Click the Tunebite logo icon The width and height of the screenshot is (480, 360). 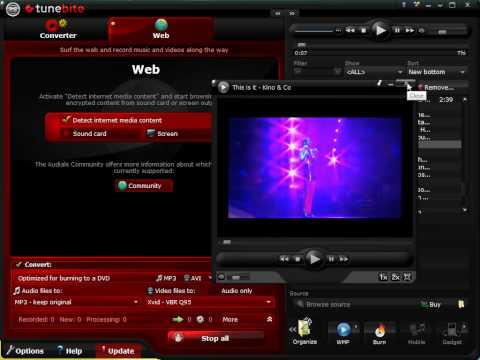pos(13,9)
